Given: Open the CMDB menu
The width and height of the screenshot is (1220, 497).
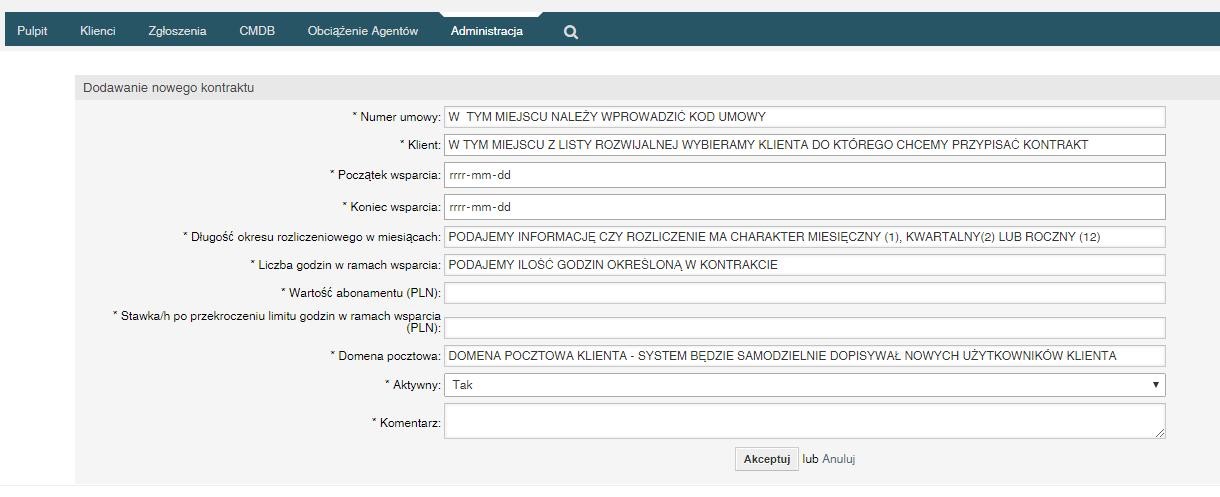Looking at the screenshot, I should tap(257, 31).
